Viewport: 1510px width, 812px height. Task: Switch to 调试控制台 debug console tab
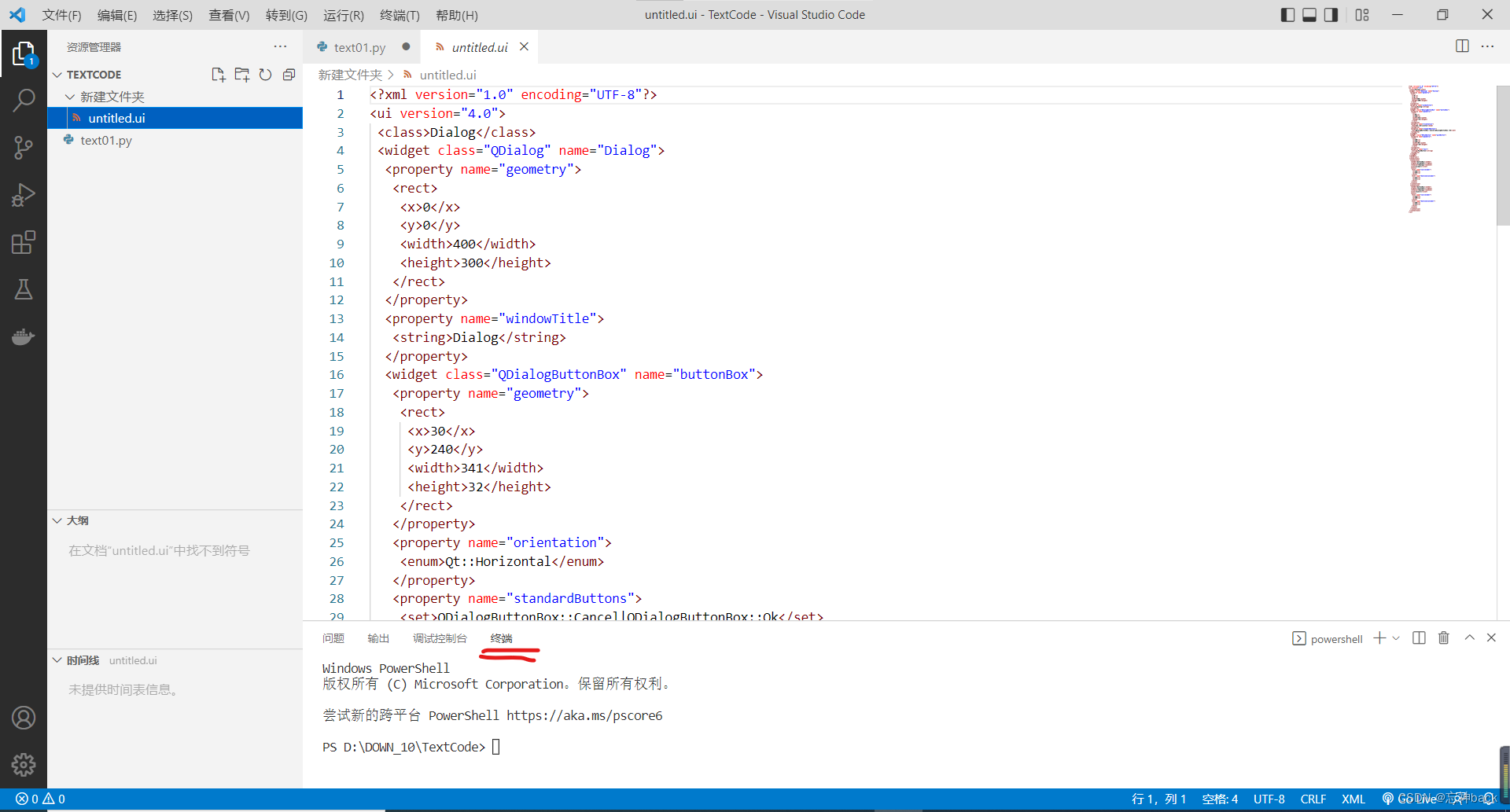[x=440, y=638]
